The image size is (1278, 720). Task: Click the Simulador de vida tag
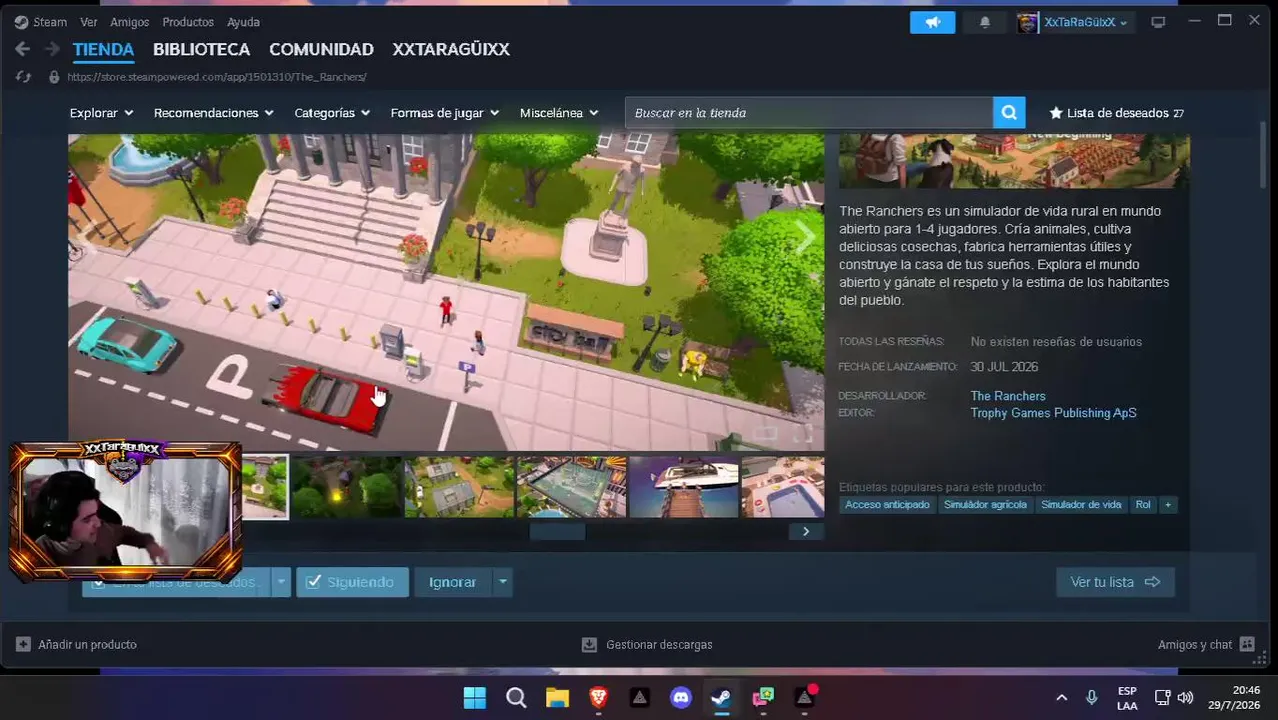pos(1081,505)
